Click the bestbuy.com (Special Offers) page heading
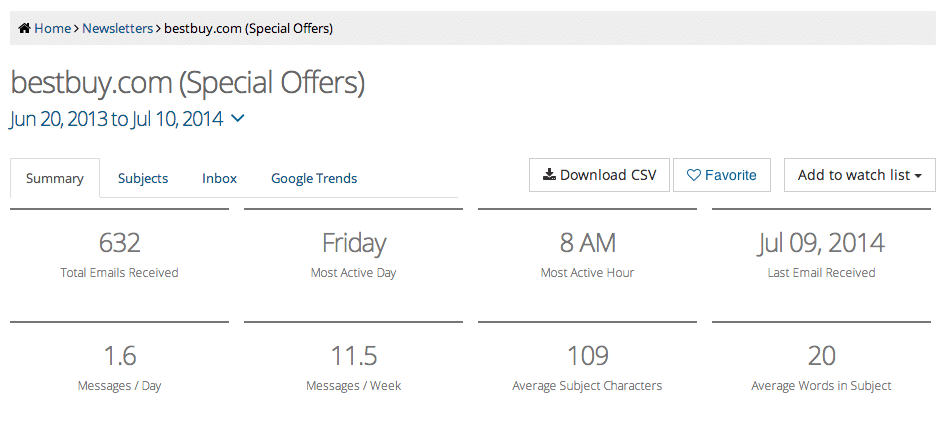The image size is (945, 440). (x=187, y=82)
